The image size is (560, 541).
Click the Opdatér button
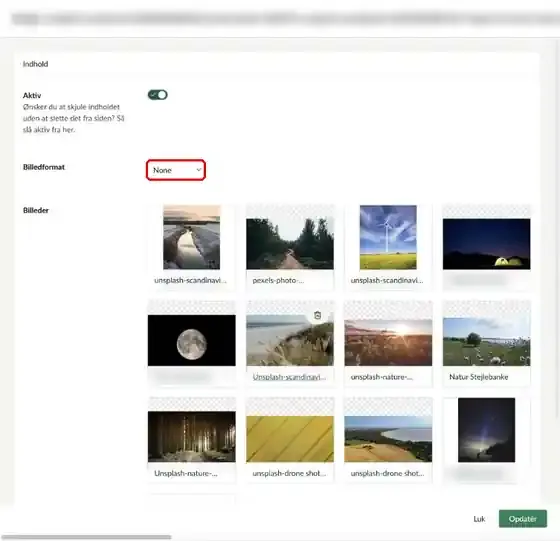[522, 519]
